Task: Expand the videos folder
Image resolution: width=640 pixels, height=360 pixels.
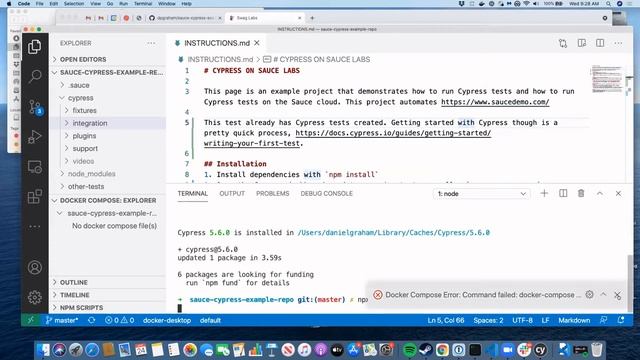Action: 83,161
